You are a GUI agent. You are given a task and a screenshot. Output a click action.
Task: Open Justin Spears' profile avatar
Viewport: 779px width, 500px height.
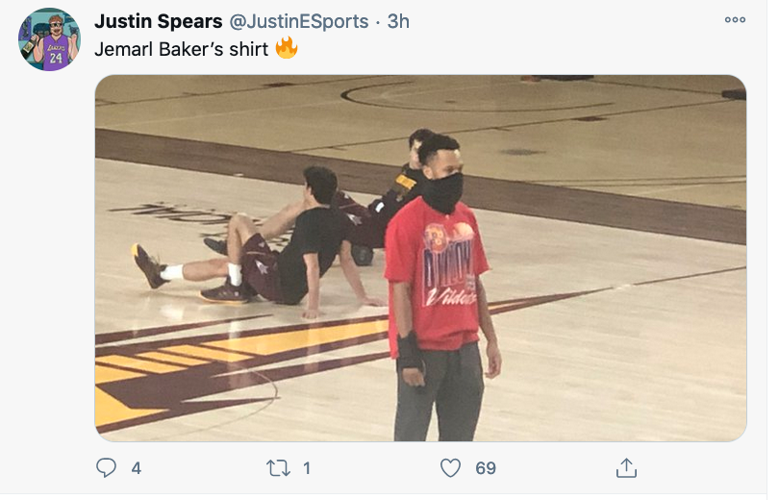tap(49, 40)
